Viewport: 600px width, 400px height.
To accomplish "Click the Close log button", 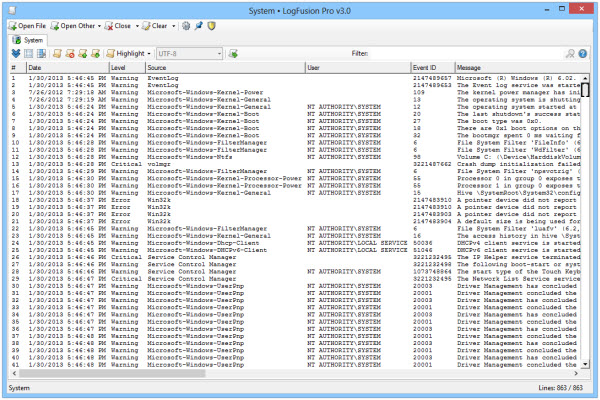I will pyautogui.click(x=116, y=24).
